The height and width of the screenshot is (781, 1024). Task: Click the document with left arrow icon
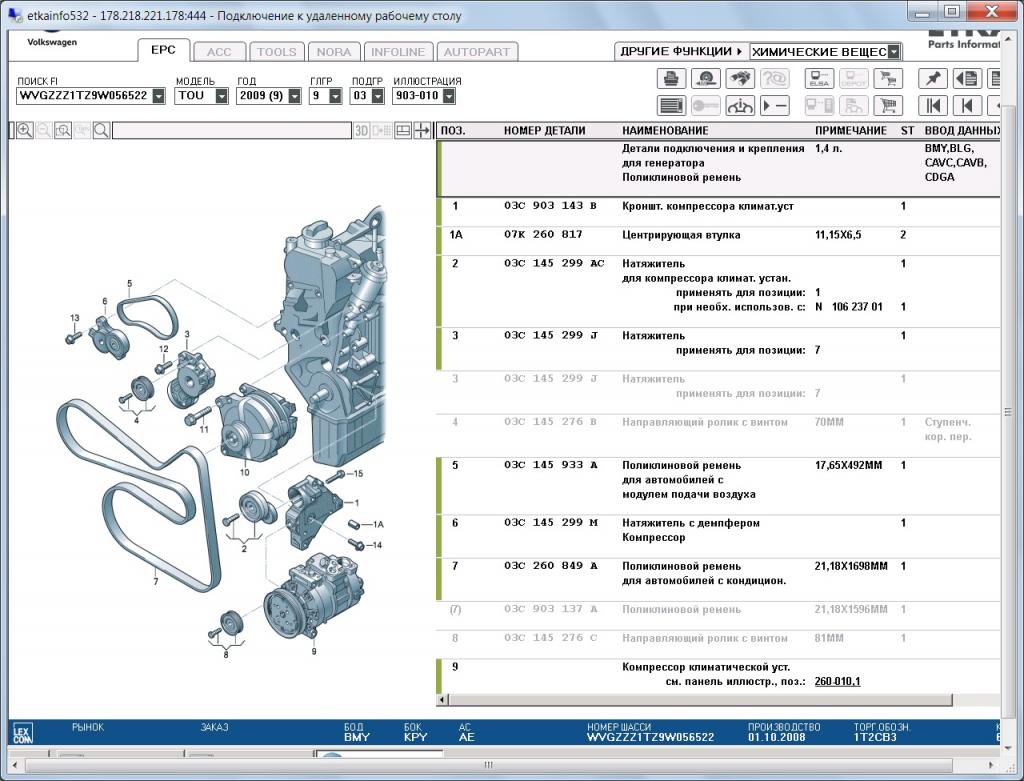967,79
